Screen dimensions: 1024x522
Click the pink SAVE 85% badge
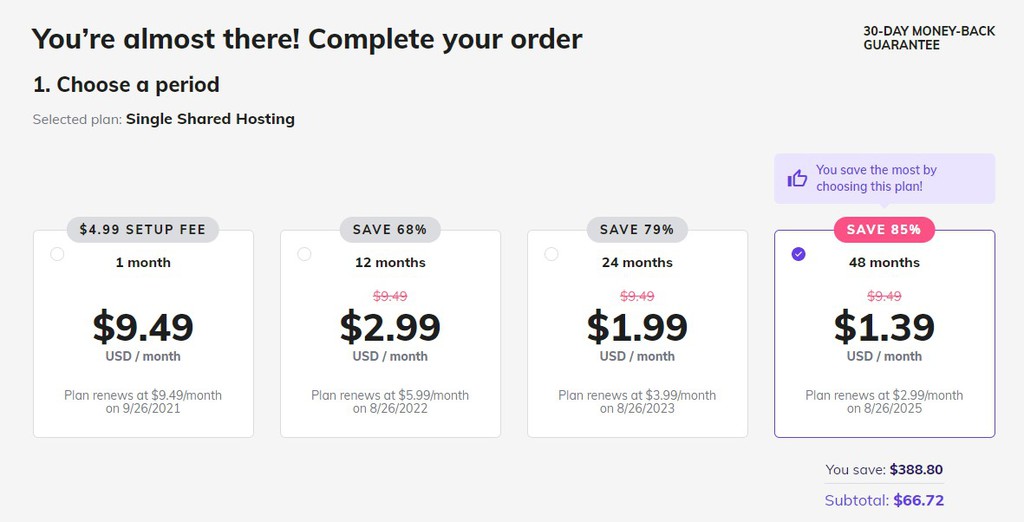[884, 230]
